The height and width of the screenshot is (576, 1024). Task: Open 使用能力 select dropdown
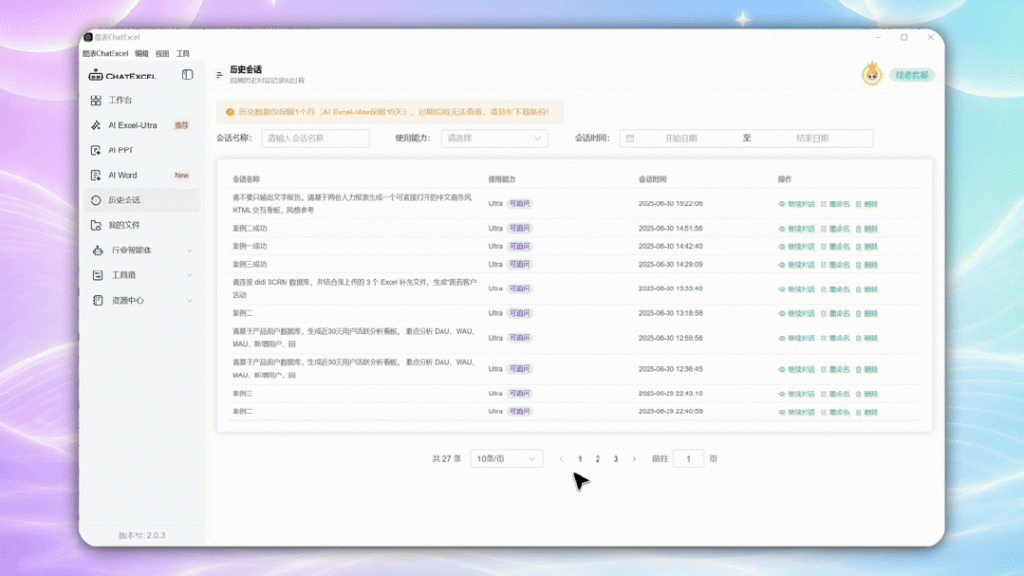pyautogui.click(x=494, y=138)
